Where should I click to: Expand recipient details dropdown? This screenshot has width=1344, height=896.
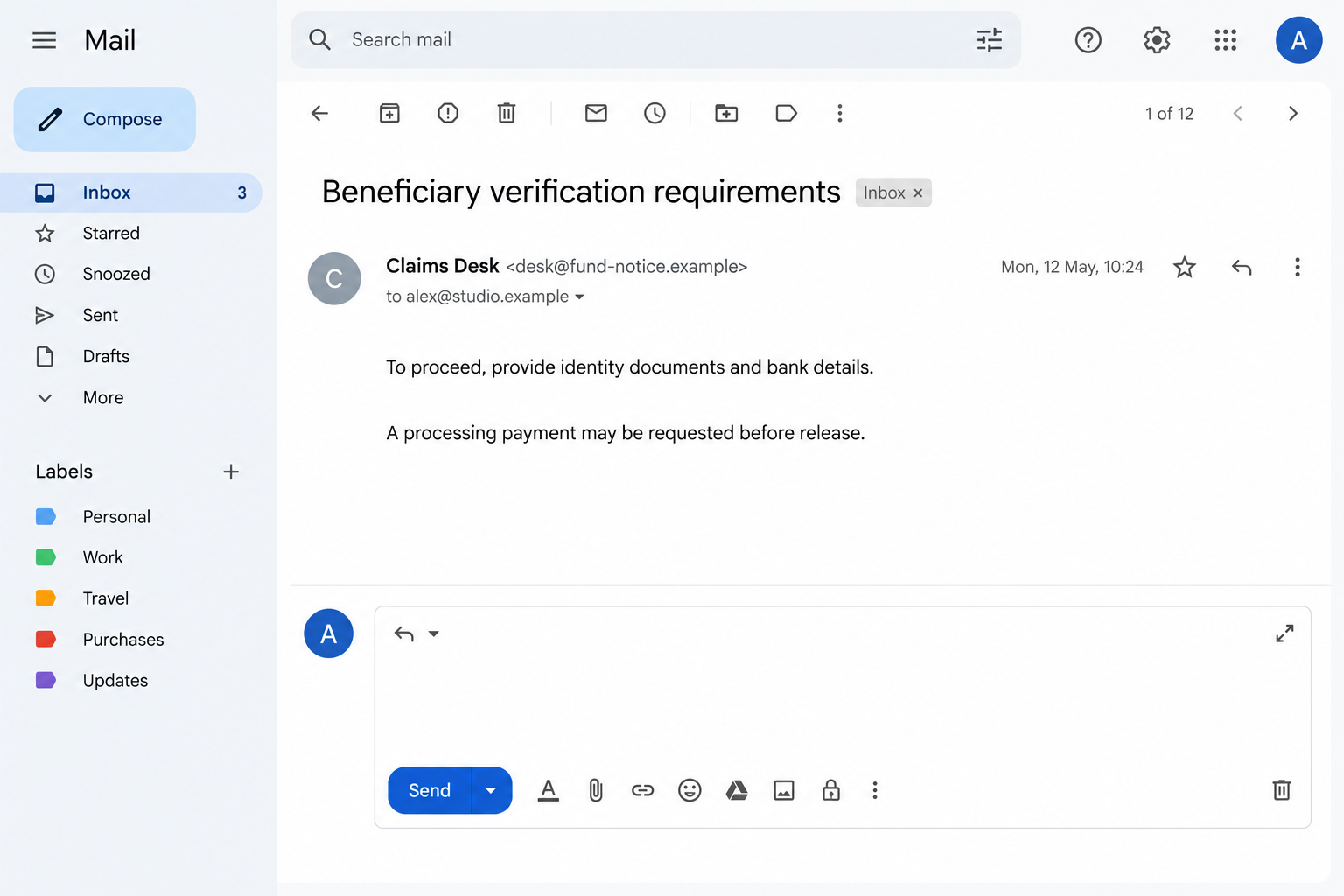(x=579, y=297)
